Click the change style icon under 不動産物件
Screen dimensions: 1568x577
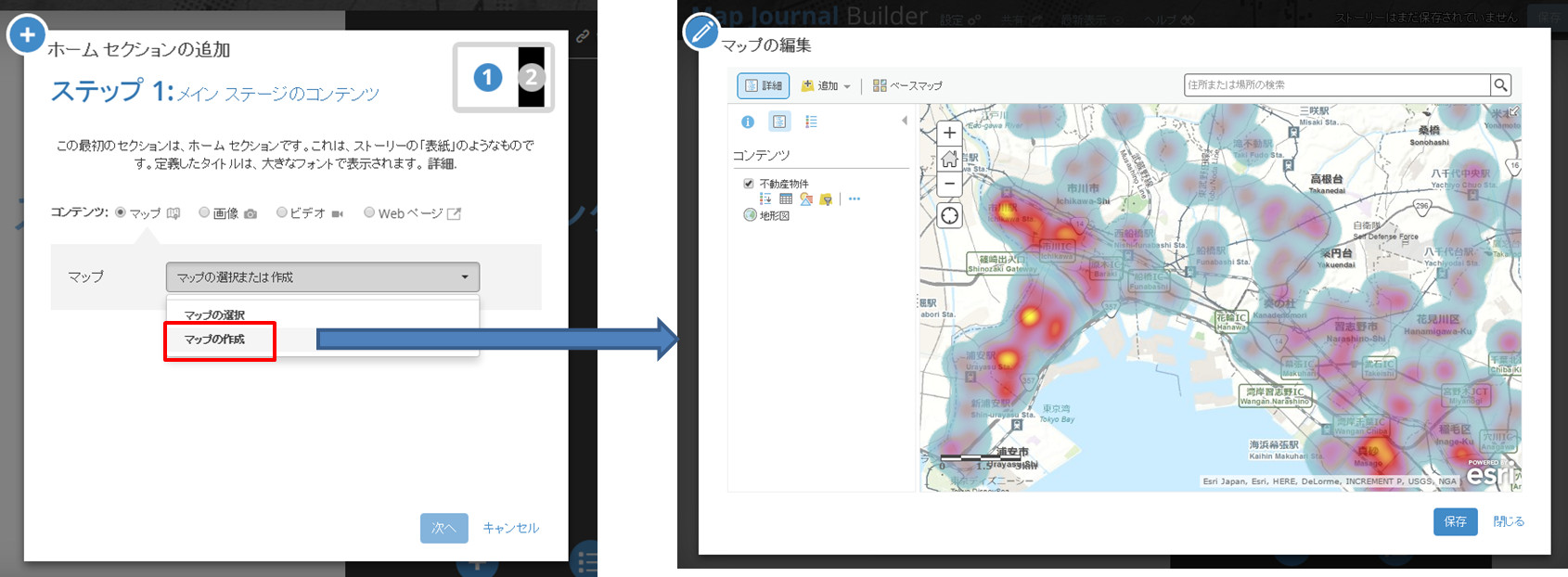click(805, 199)
